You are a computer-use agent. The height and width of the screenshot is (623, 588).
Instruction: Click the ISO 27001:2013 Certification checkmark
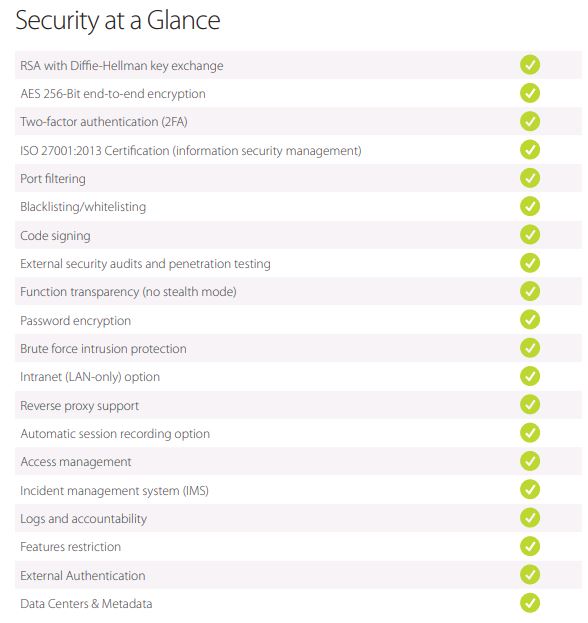pyautogui.click(x=530, y=150)
